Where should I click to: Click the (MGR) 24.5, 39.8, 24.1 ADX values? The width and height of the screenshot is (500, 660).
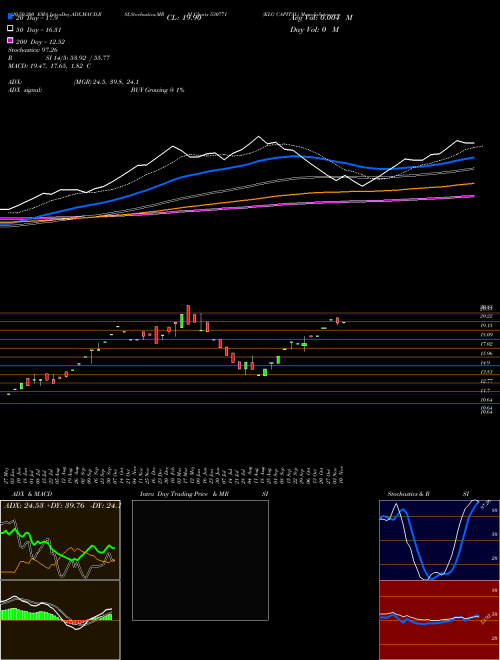(106, 82)
